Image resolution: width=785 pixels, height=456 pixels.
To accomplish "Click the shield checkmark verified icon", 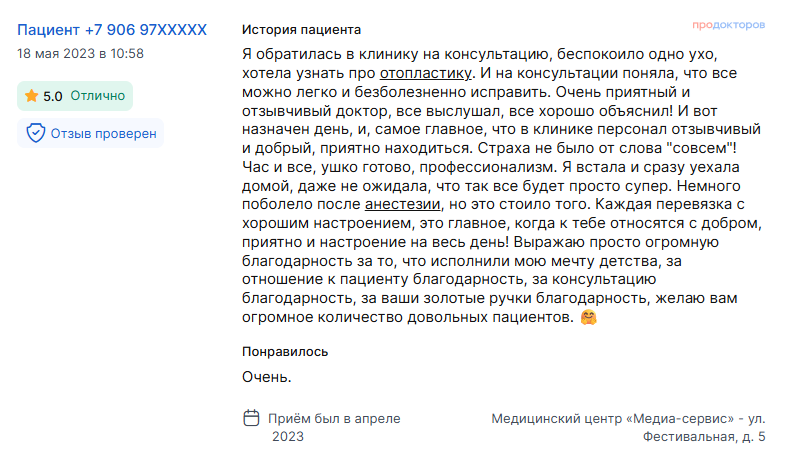I will 36,133.
